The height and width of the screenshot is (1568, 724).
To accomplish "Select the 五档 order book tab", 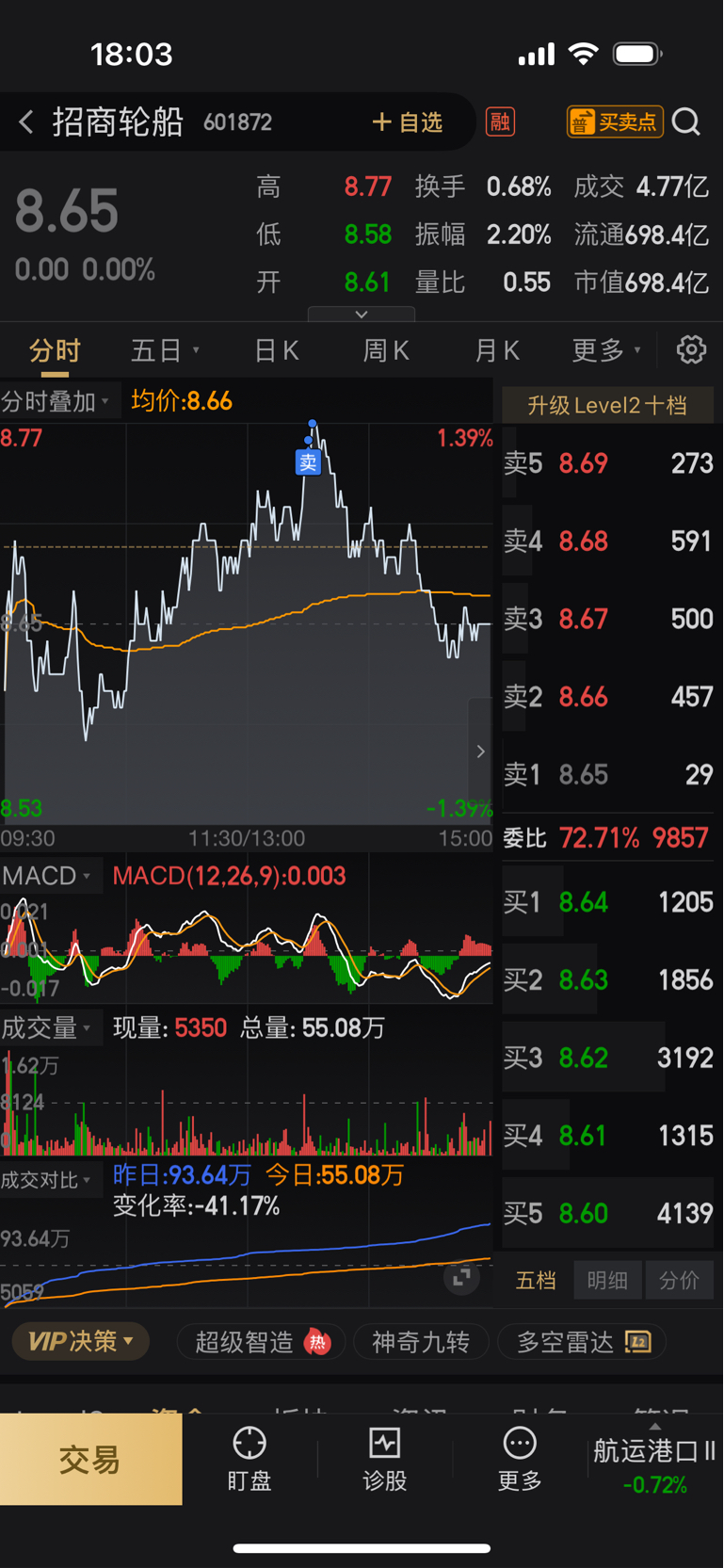I will [536, 1280].
